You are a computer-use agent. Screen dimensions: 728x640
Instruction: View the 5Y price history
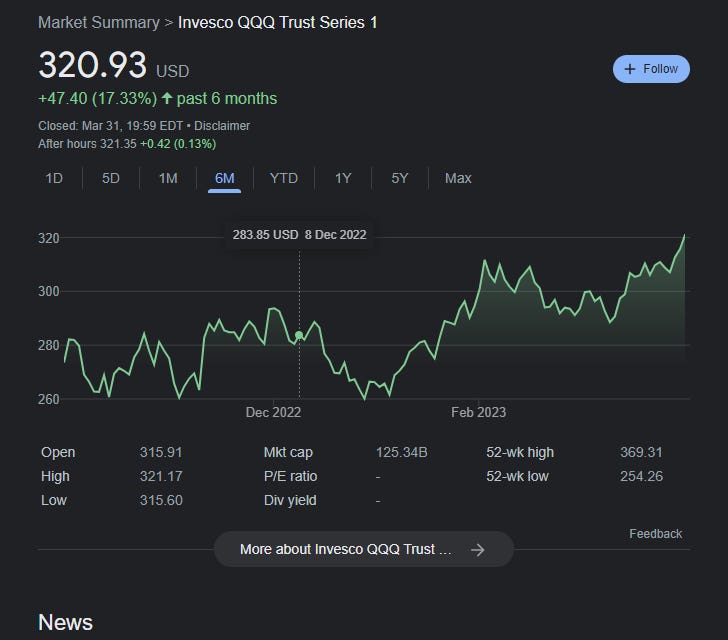[x=400, y=178]
